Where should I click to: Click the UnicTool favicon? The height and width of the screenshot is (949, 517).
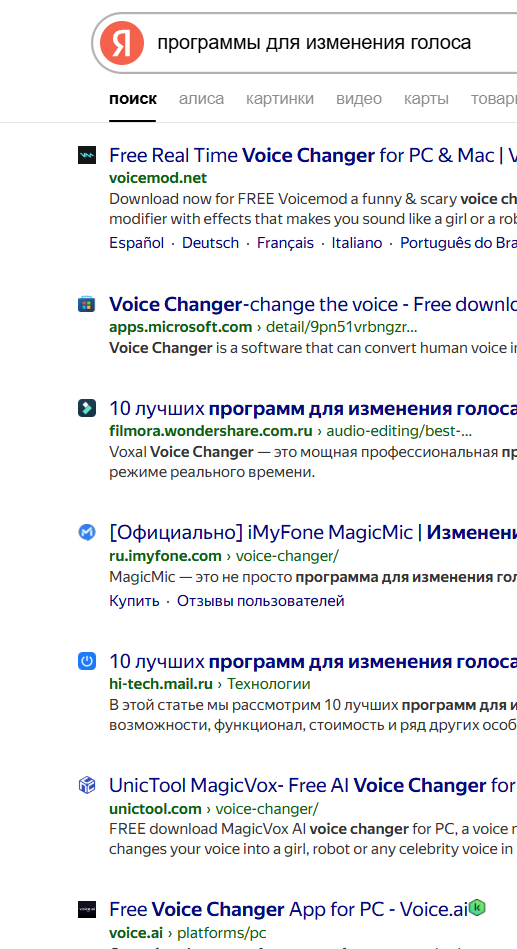pyautogui.click(x=87, y=786)
